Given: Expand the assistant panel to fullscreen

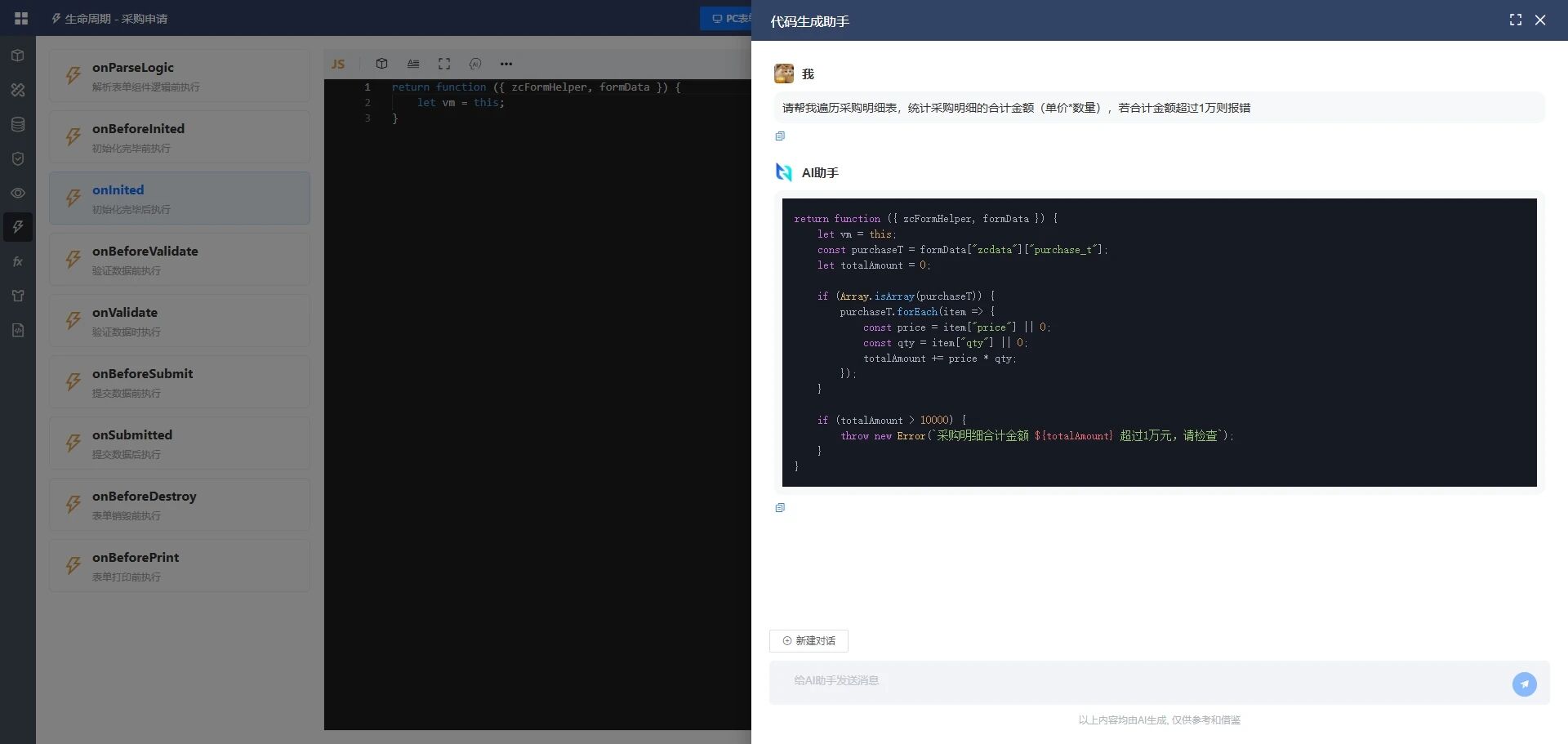Looking at the screenshot, I should pos(1515,20).
